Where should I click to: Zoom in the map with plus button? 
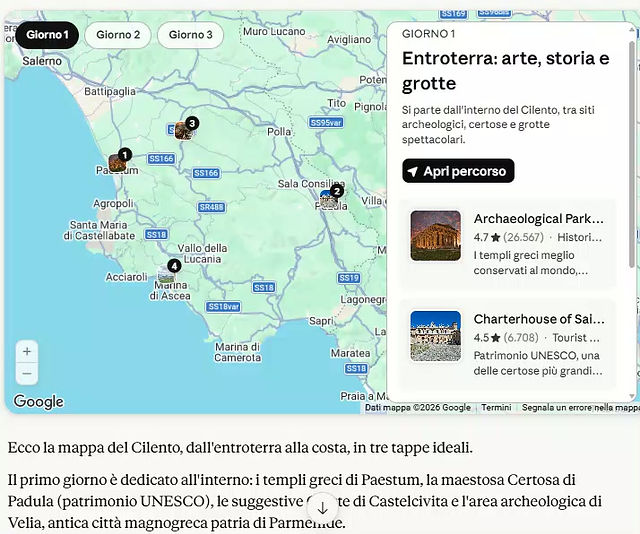pos(27,352)
